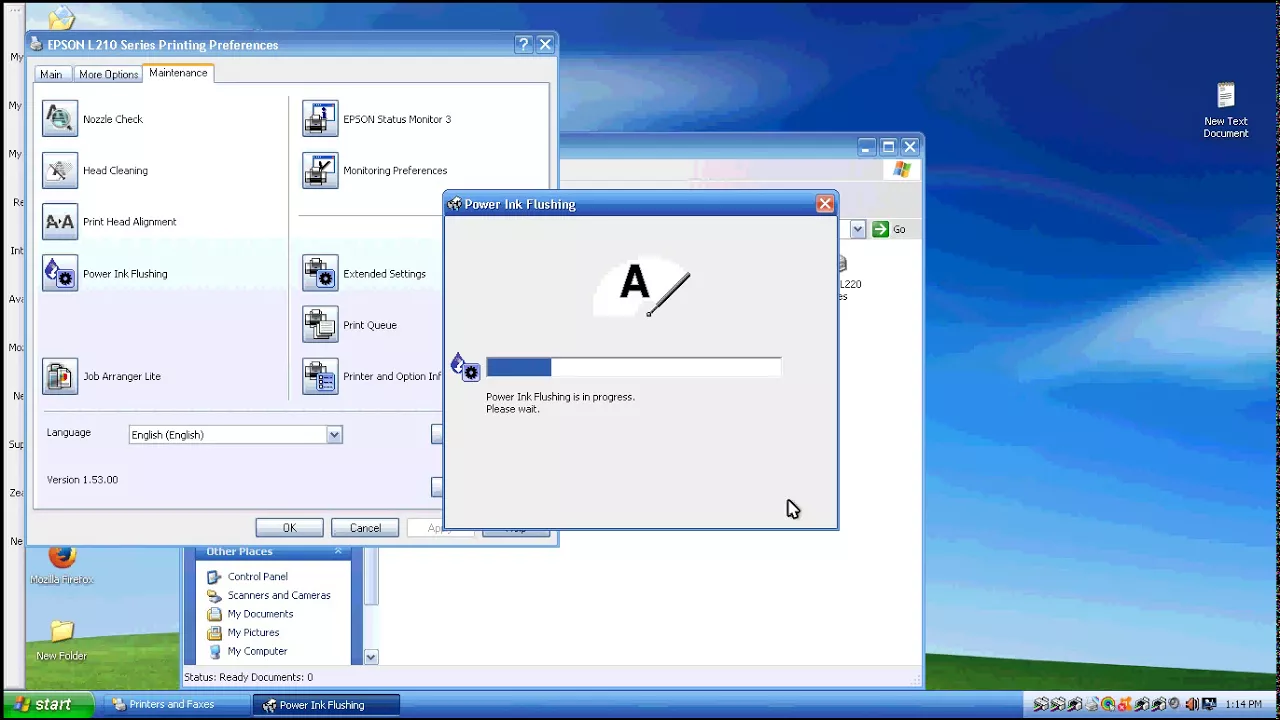Click Extended Settings text
This screenshot has width=1280, height=720.
pos(384,273)
